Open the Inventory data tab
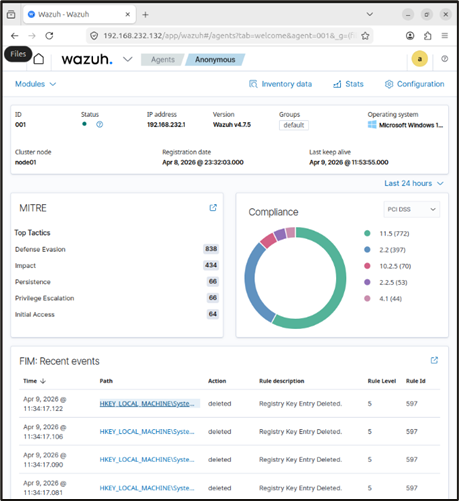Image resolution: width=459 pixels, height=501 pixels. click(280, 84)
